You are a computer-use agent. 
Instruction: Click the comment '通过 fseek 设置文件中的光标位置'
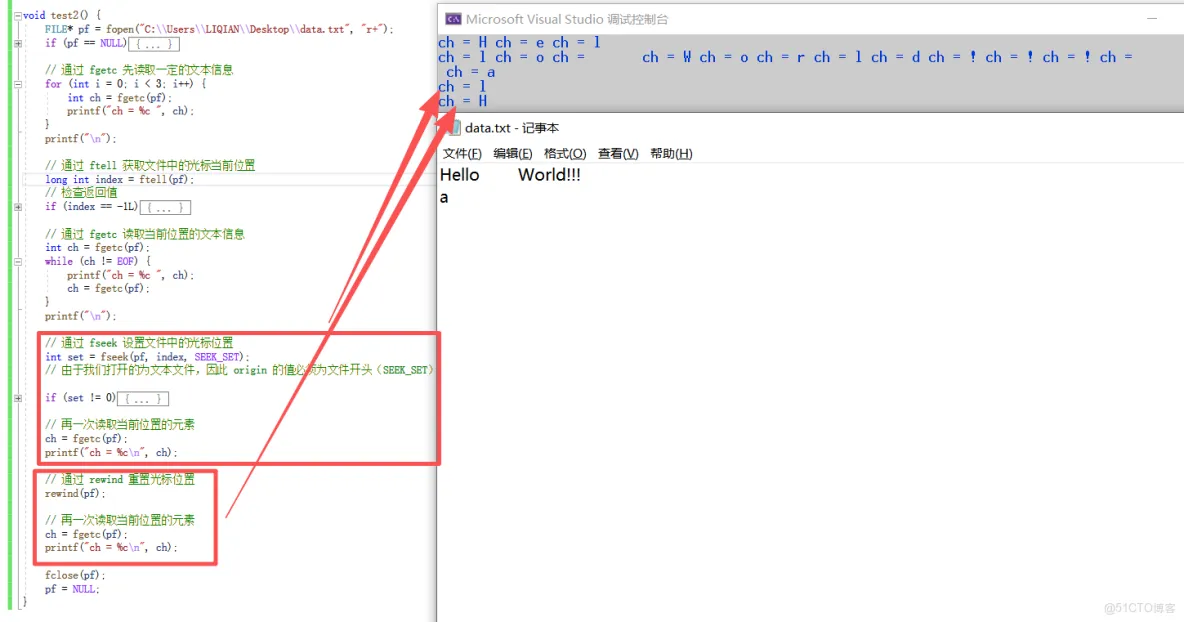139,343
